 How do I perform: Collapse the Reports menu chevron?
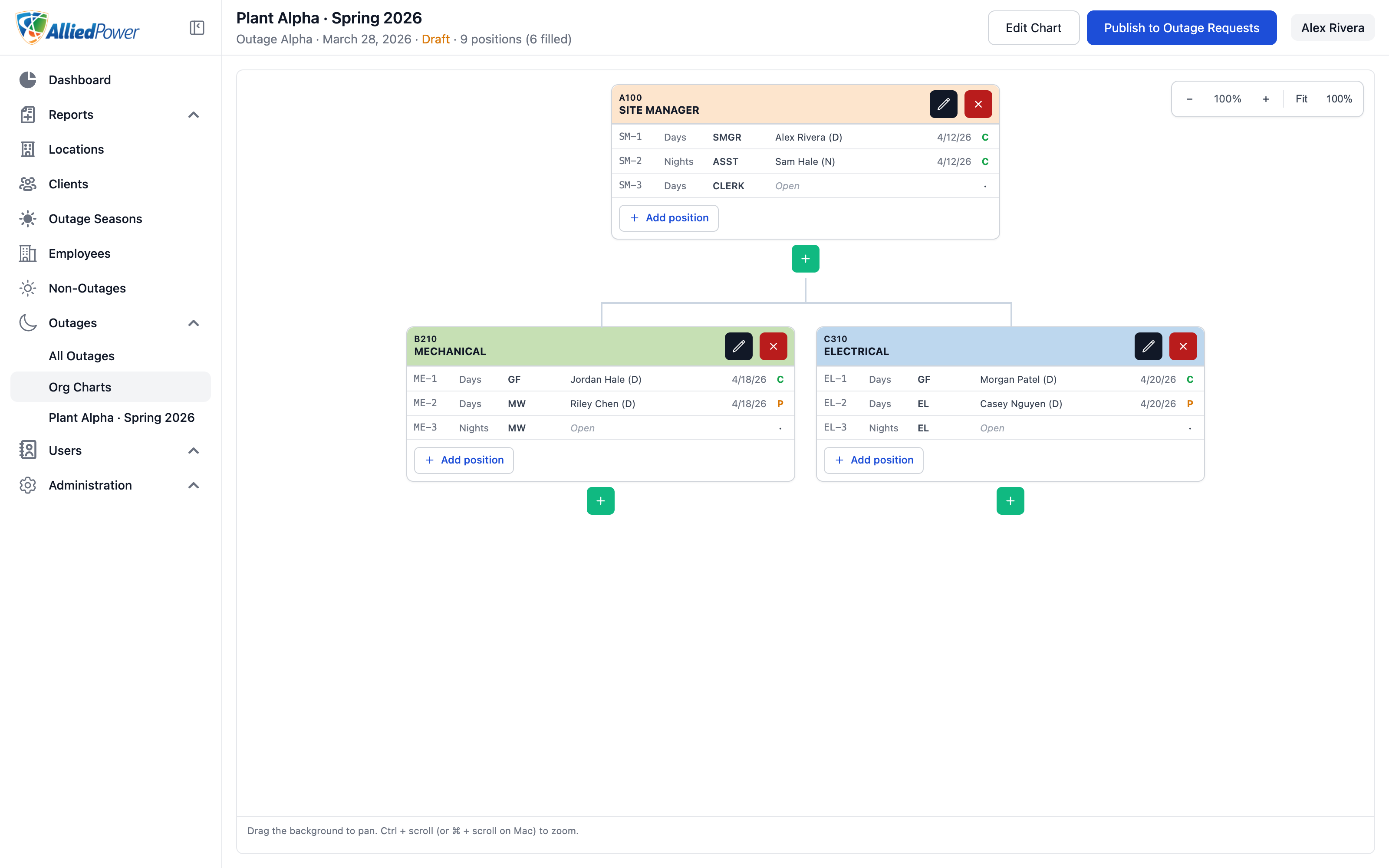(x=194, y=115)
